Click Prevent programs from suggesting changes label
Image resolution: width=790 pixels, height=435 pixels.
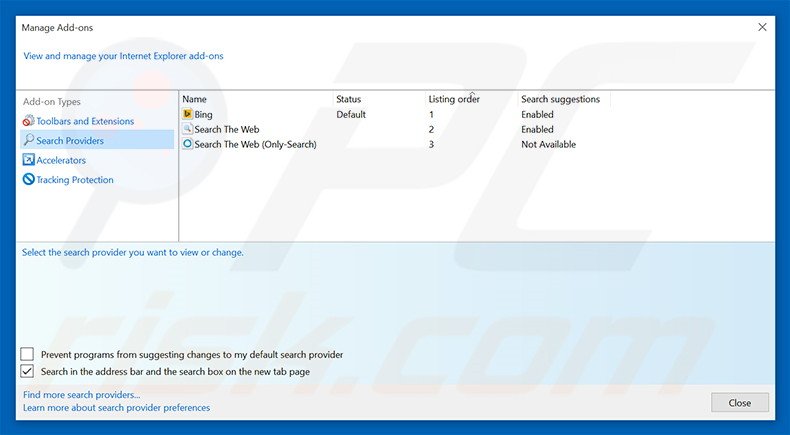(192, 355)
